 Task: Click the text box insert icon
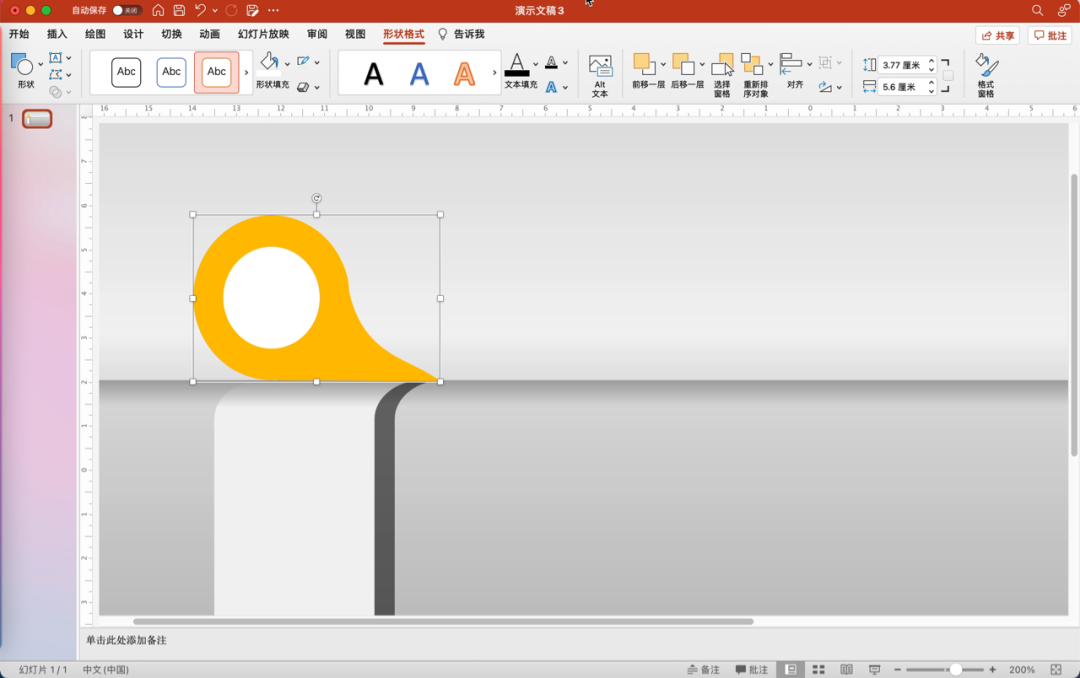(x=56, y=58)
